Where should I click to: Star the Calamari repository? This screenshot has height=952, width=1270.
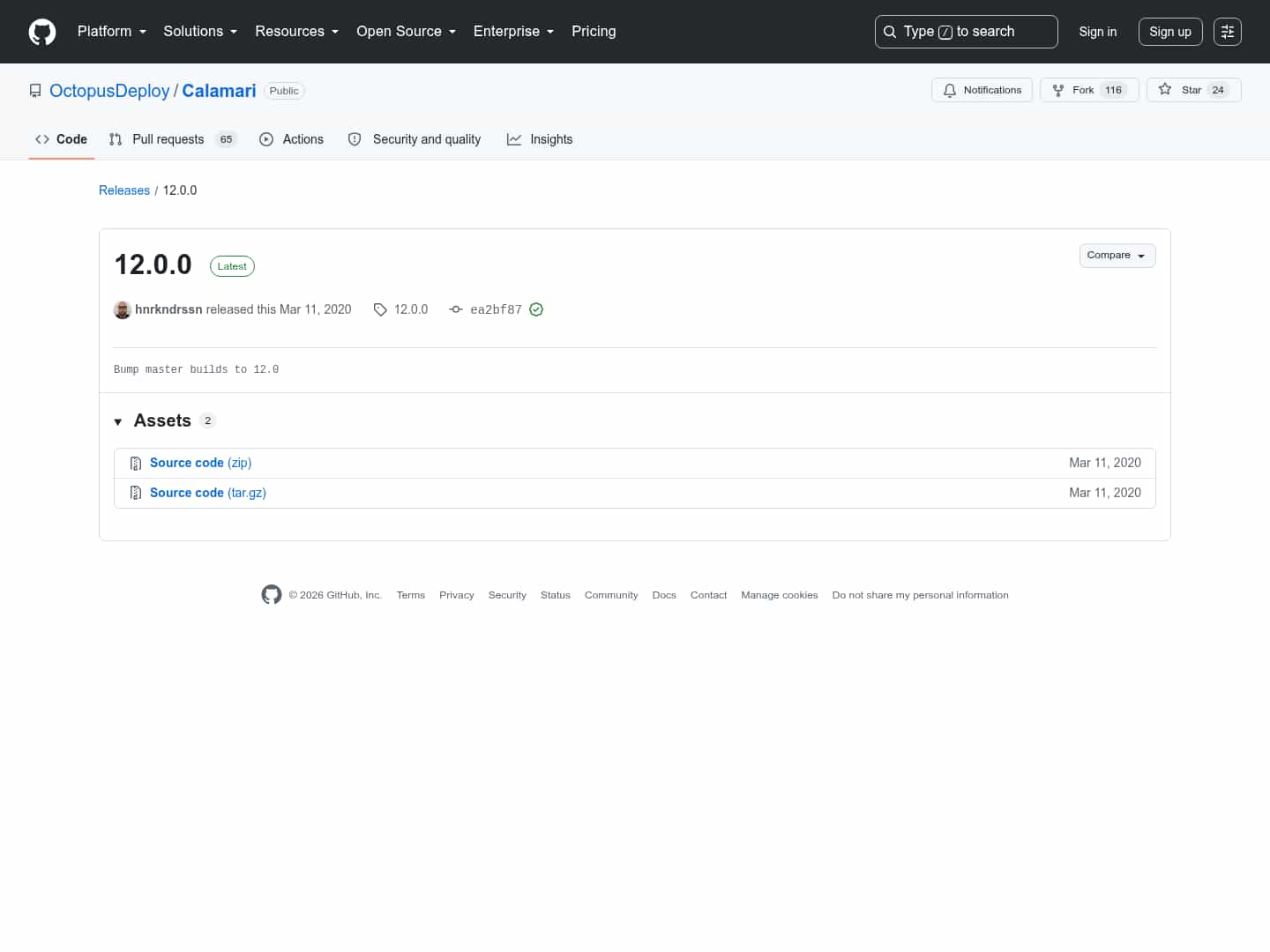1193,90
